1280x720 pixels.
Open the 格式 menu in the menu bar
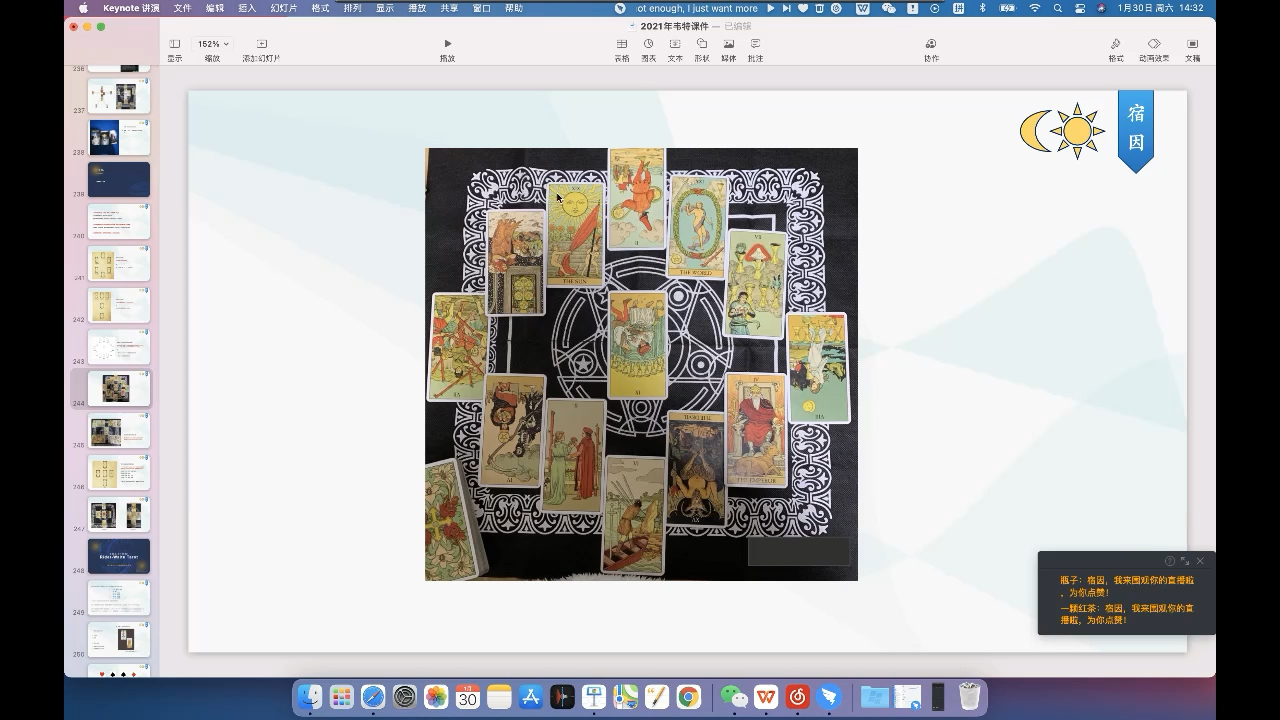coord(320,8)
